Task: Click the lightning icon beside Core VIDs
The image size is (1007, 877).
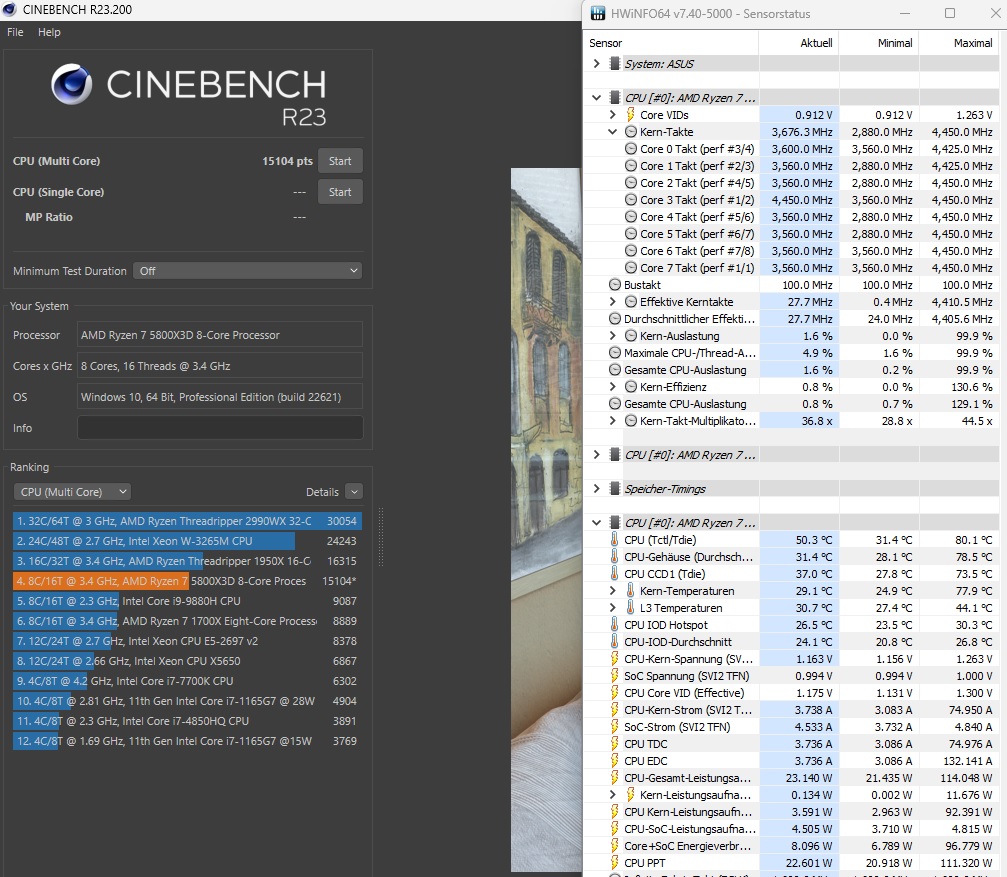Action: coord(631,114)
